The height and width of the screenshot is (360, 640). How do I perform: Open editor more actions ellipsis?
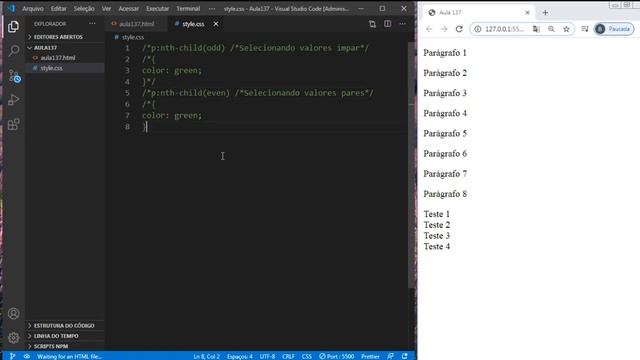[x=402, y=24]
